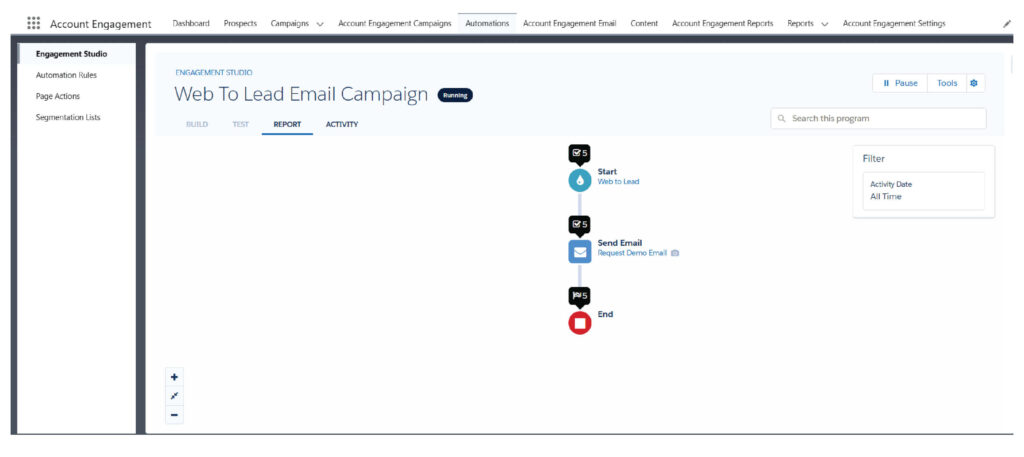This screenshot has height=457, width=1024.
Task: Open the gear settings icon beside Tools
Action: (974, 84)
